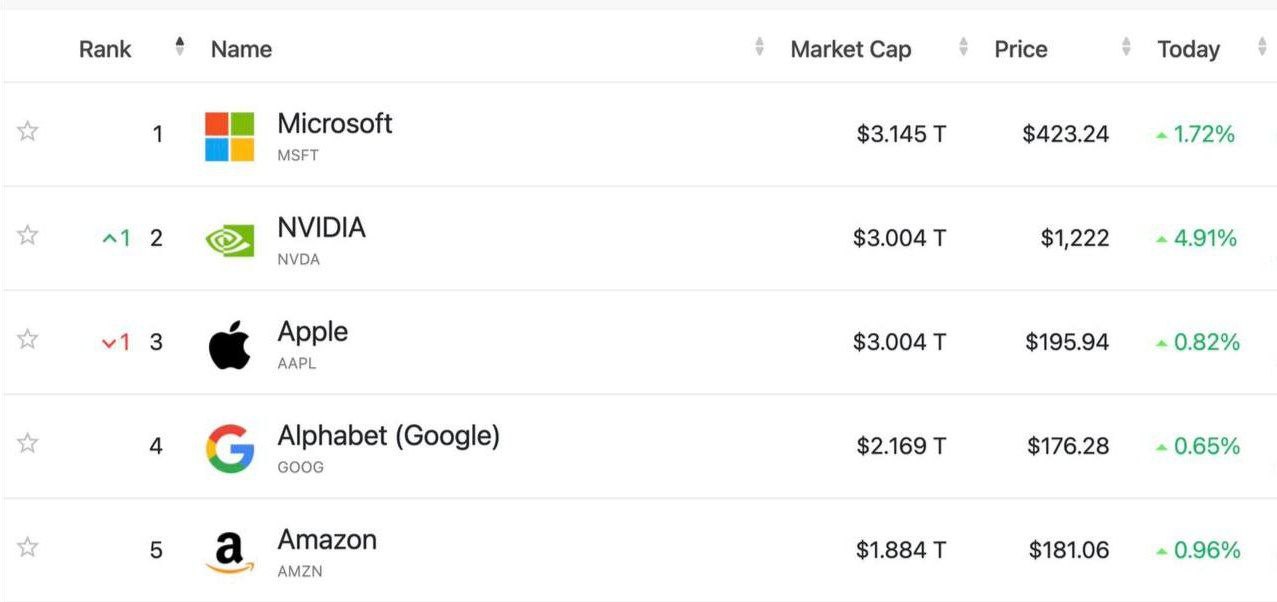This screenshot has width=1277, height=602.
Task: Open the Microsoft company name link
Action: tap(334, 124)
